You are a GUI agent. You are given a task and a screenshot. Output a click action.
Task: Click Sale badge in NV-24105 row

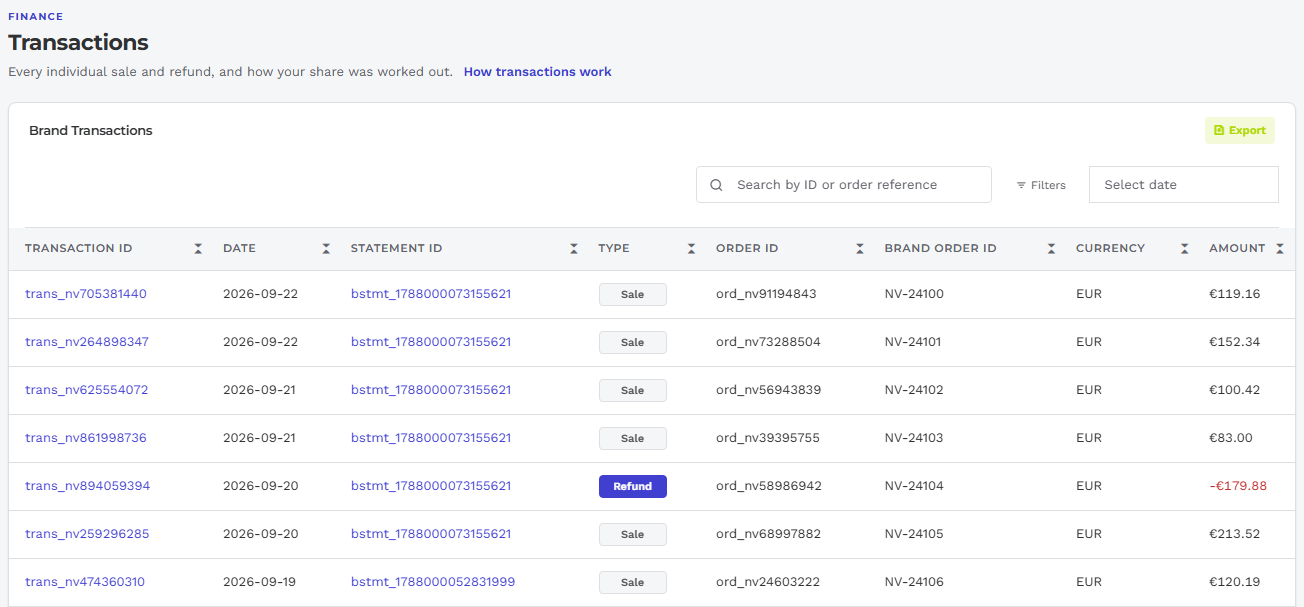click(x=633, y=534)
